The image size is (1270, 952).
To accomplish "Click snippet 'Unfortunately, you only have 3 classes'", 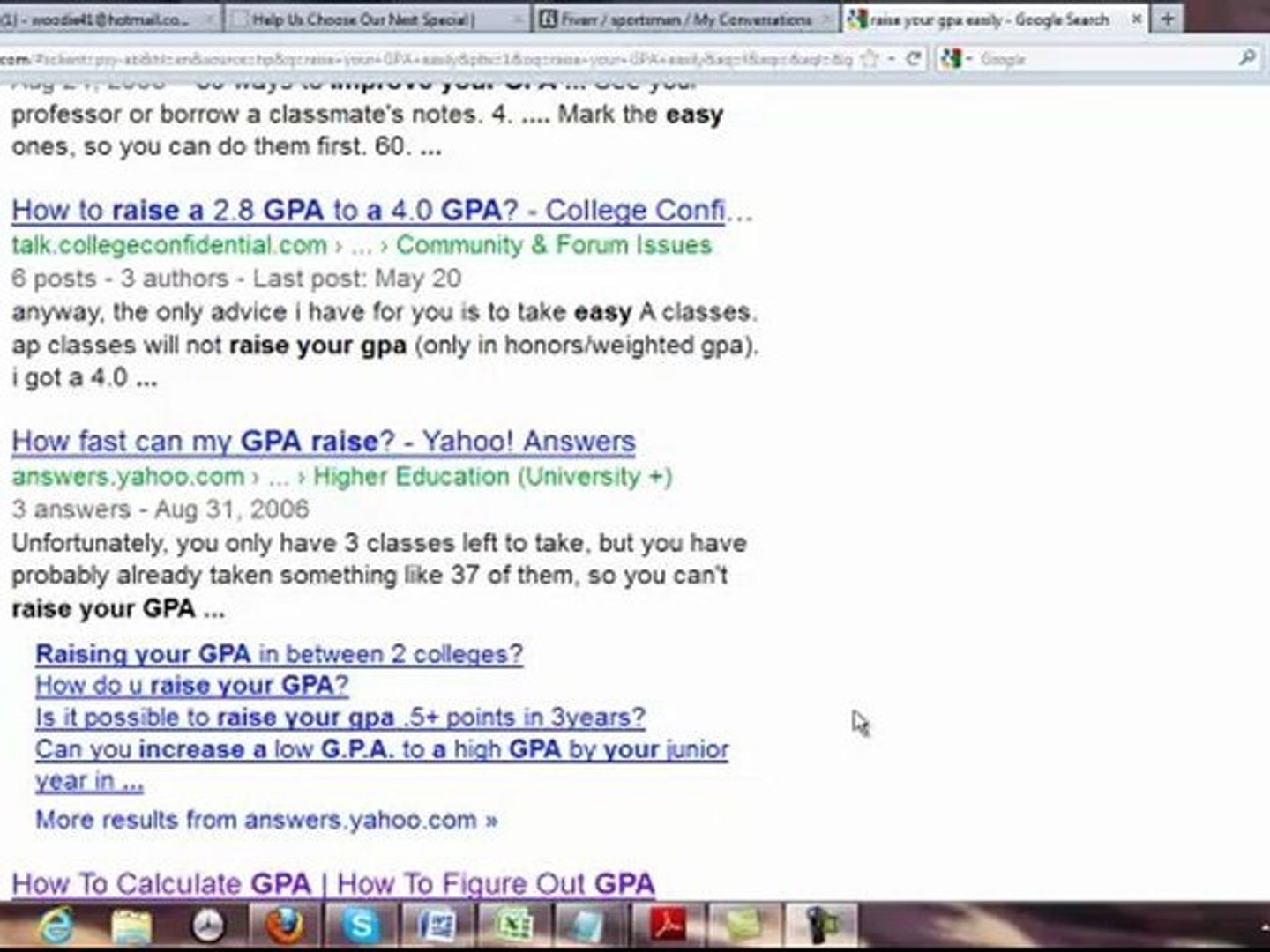I will (379, 543).
